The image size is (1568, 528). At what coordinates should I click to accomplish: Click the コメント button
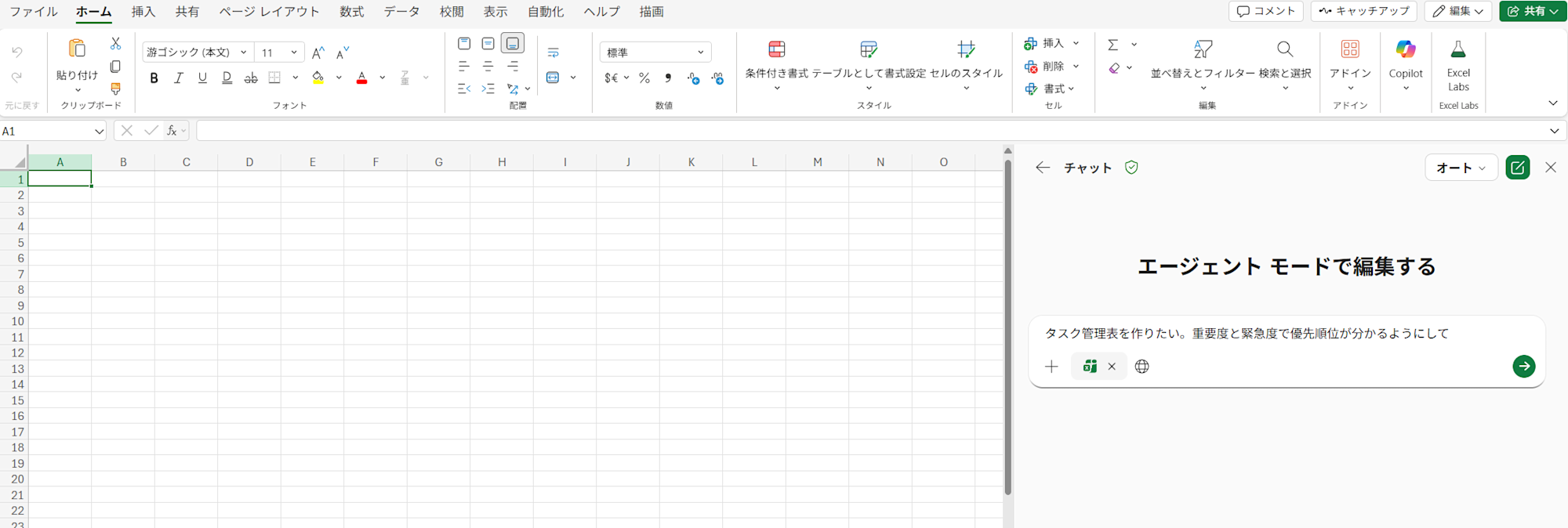(x=1266, y=11)
